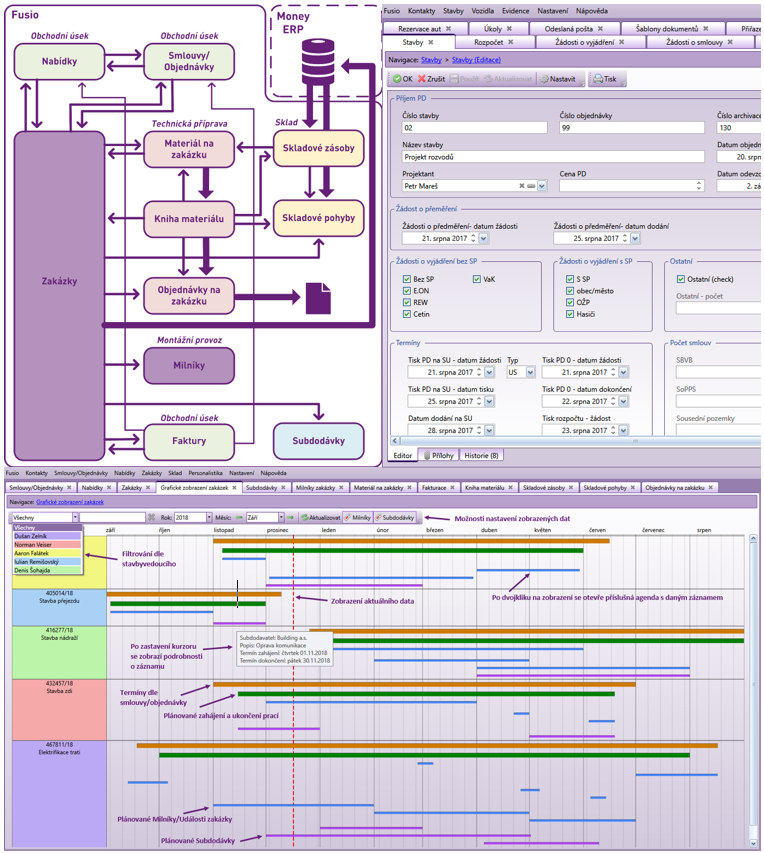Viewport: 764px width, 853px height.
Task: Expand the Projektant dropdown with Petr Mareš
Action: [542, 185]
